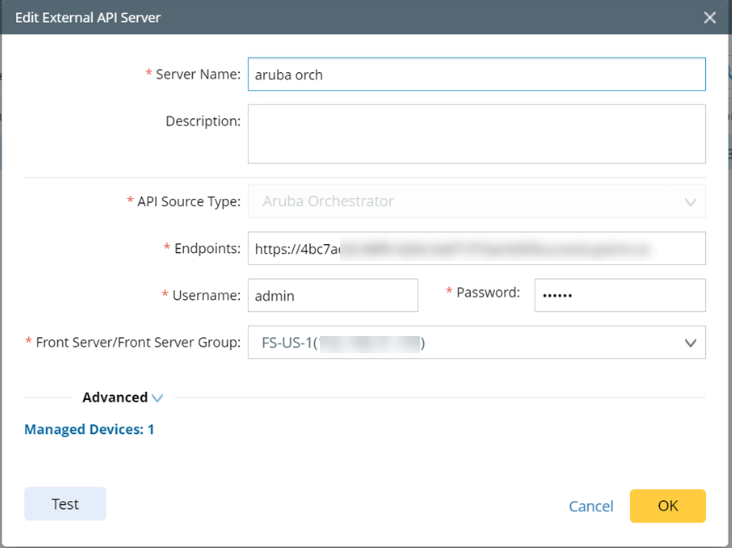Click the Server Name label
Screen dimensions: 732x548
click(x=198, y=75)
